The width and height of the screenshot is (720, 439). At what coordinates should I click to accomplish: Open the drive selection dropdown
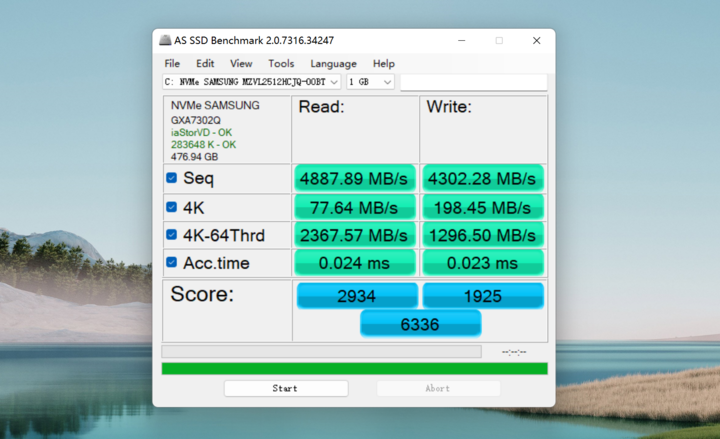click(251, 81)
